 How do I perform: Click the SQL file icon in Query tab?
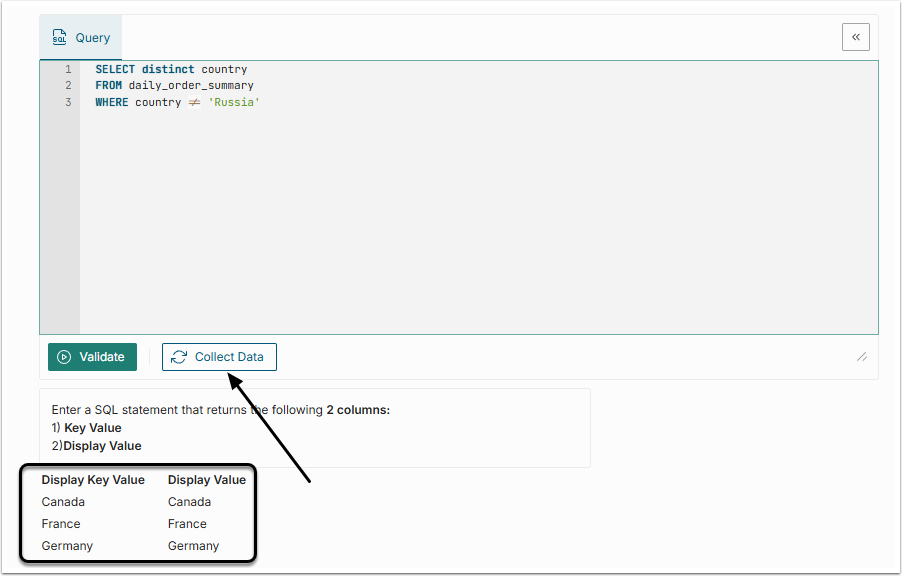coord(59,37)
